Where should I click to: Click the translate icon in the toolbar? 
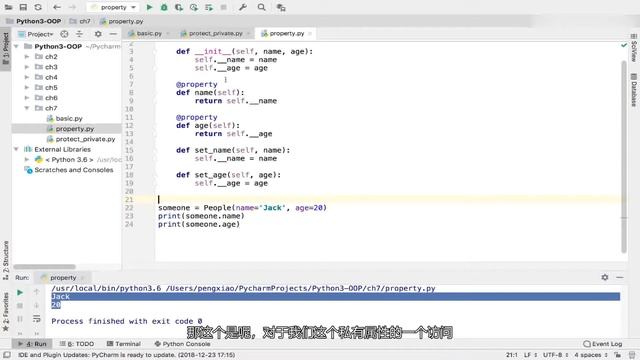point(281,7)
